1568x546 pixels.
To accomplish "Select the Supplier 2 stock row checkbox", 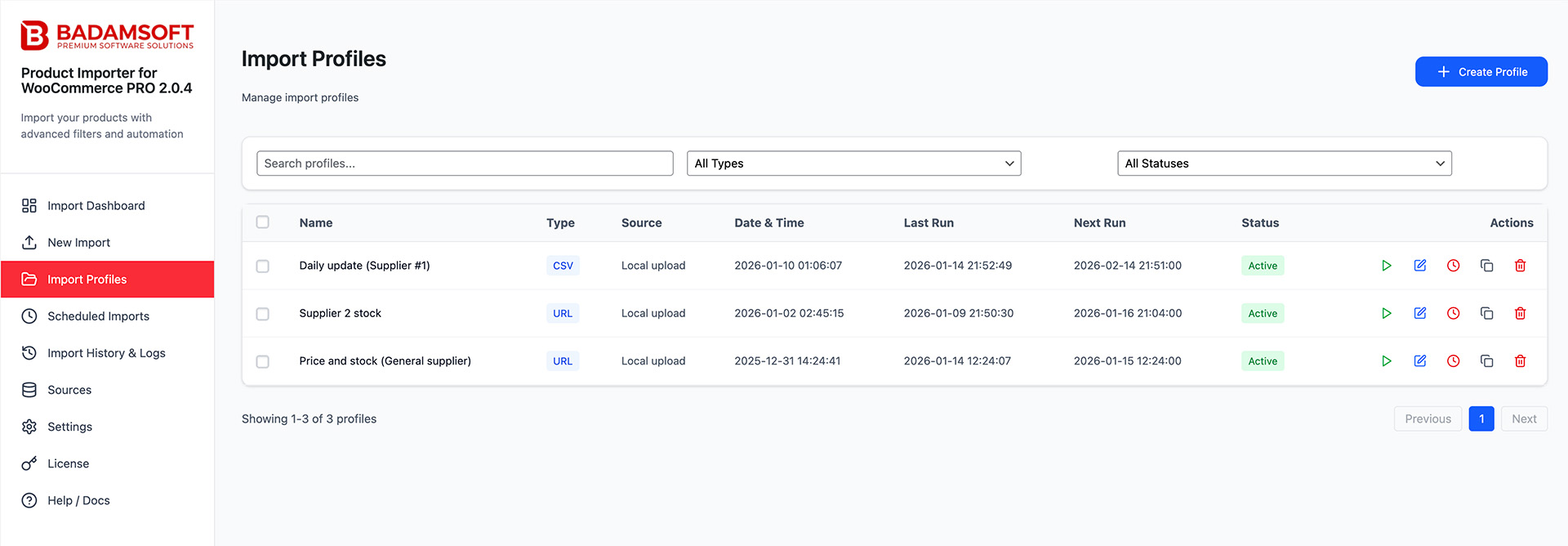I will click(x=262, y=313).
